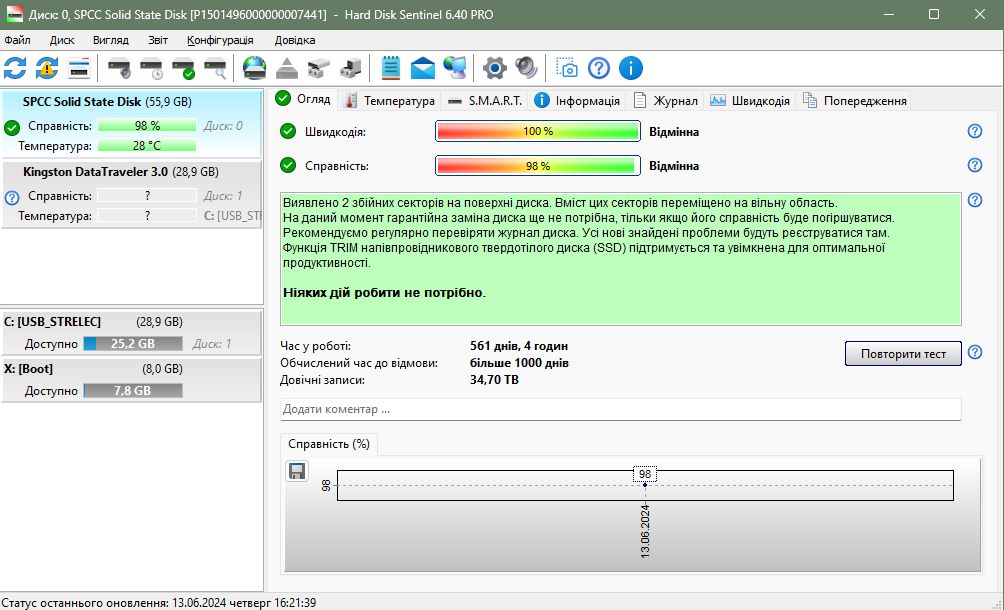Open the Вигляд menu
1004x610 pixels.
tap(111, 40)
